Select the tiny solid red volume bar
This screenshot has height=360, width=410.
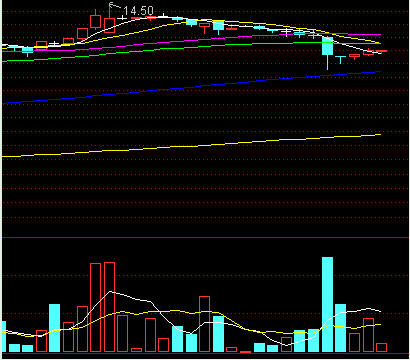245,352
